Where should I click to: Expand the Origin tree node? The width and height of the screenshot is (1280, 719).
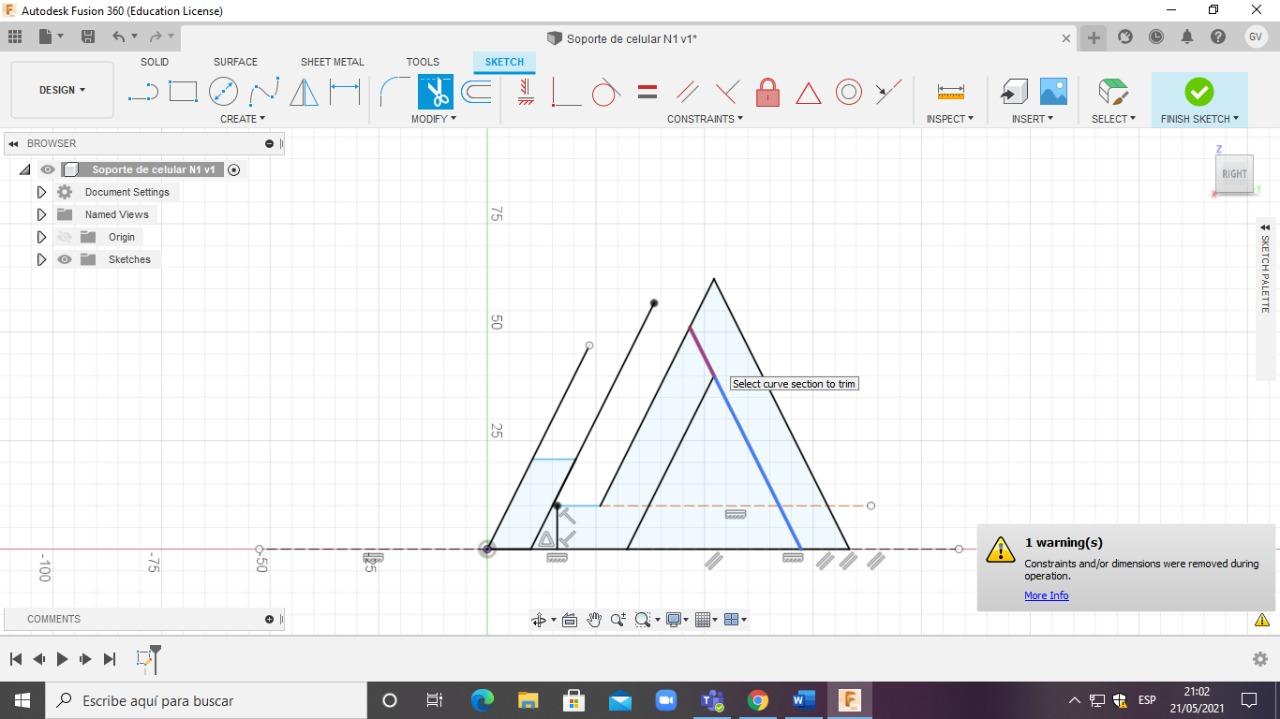(41, 237)
